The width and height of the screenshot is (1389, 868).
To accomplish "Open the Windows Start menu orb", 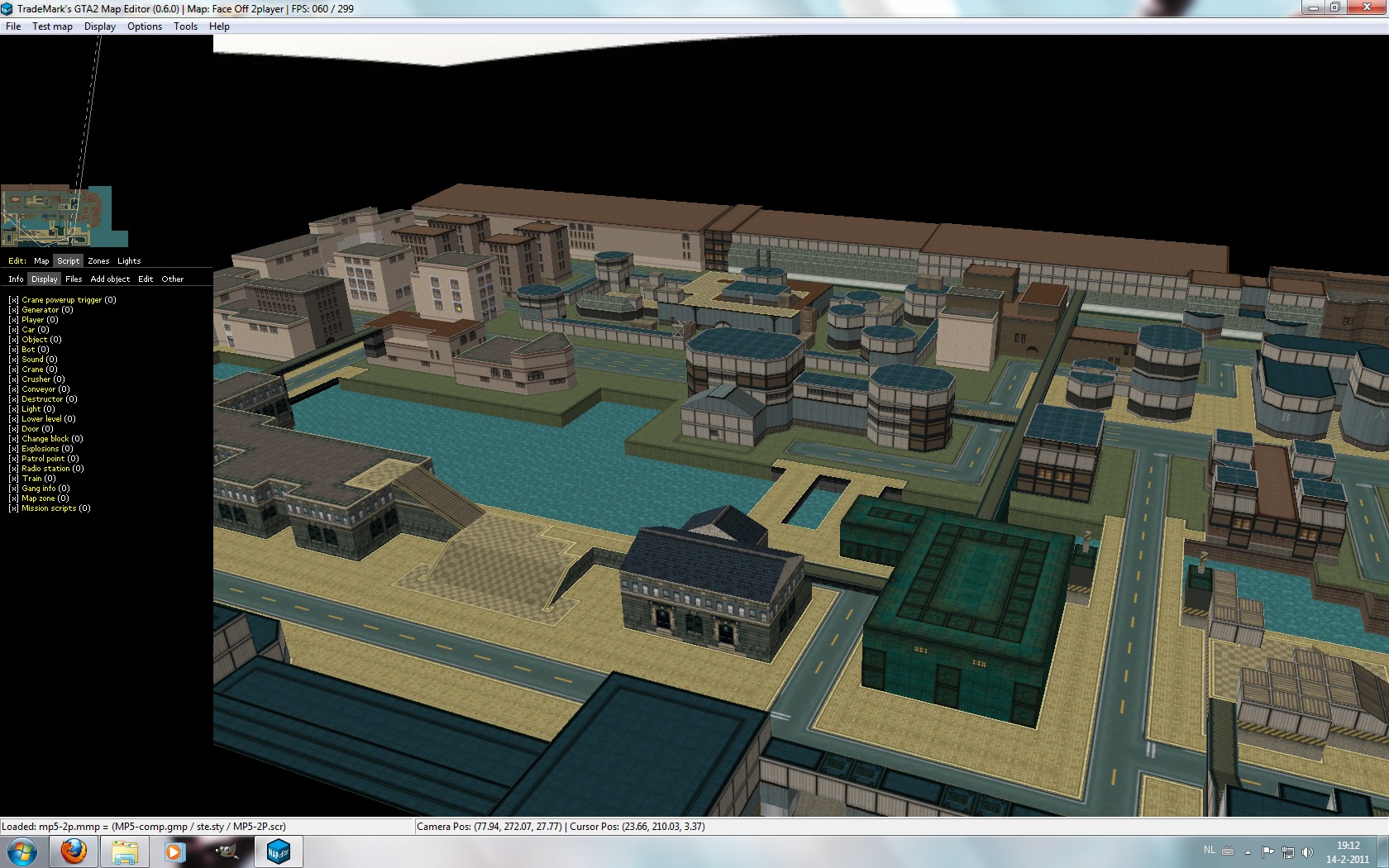I will (x=22, y=851).
